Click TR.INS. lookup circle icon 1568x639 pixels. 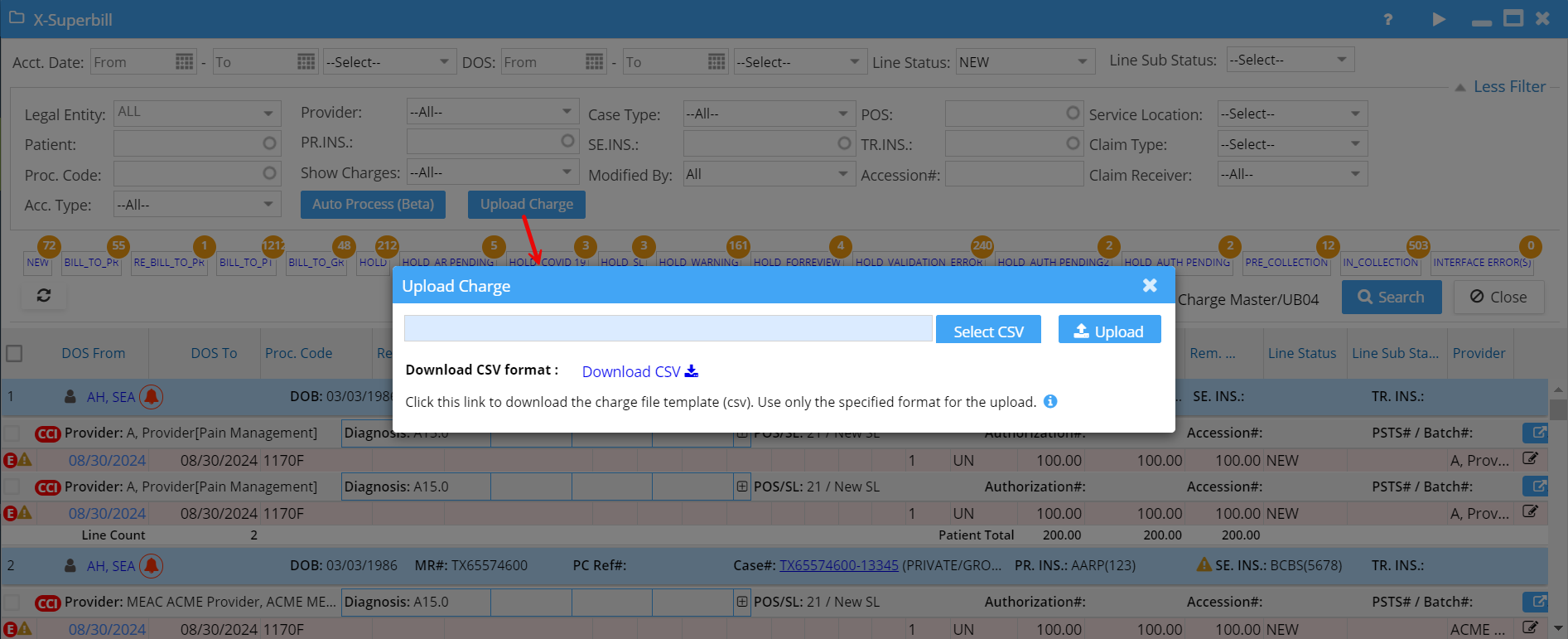(x=1073, y=143)
